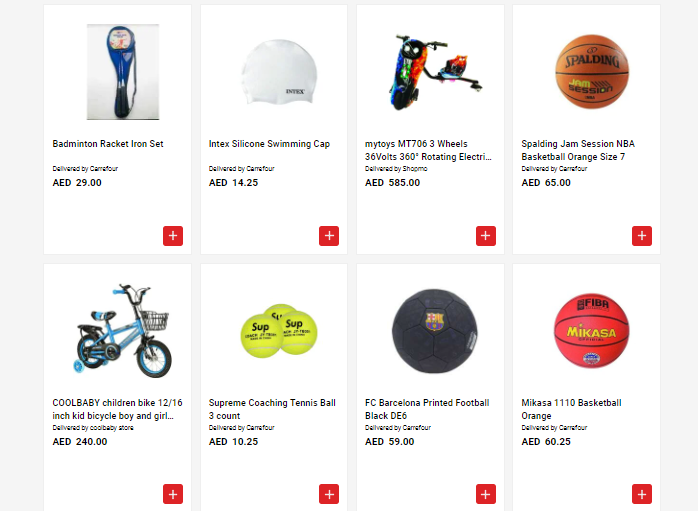Open the Badminton Racket Iron Set title

pos(108,144)
